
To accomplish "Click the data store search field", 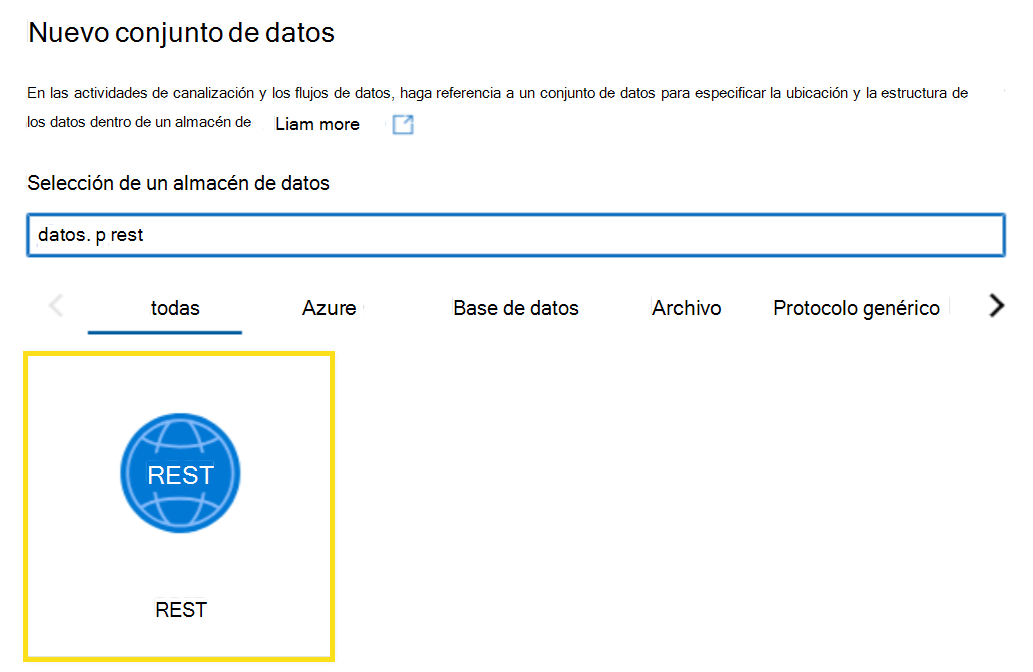I will 516,235.
